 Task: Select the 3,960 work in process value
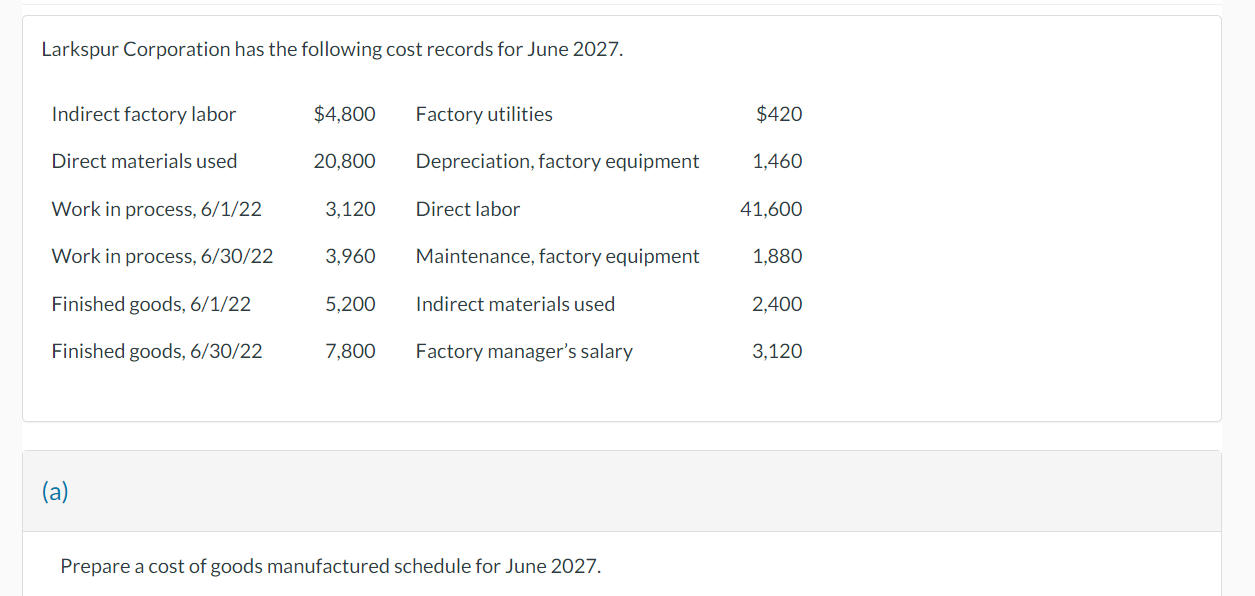[350, 256]
